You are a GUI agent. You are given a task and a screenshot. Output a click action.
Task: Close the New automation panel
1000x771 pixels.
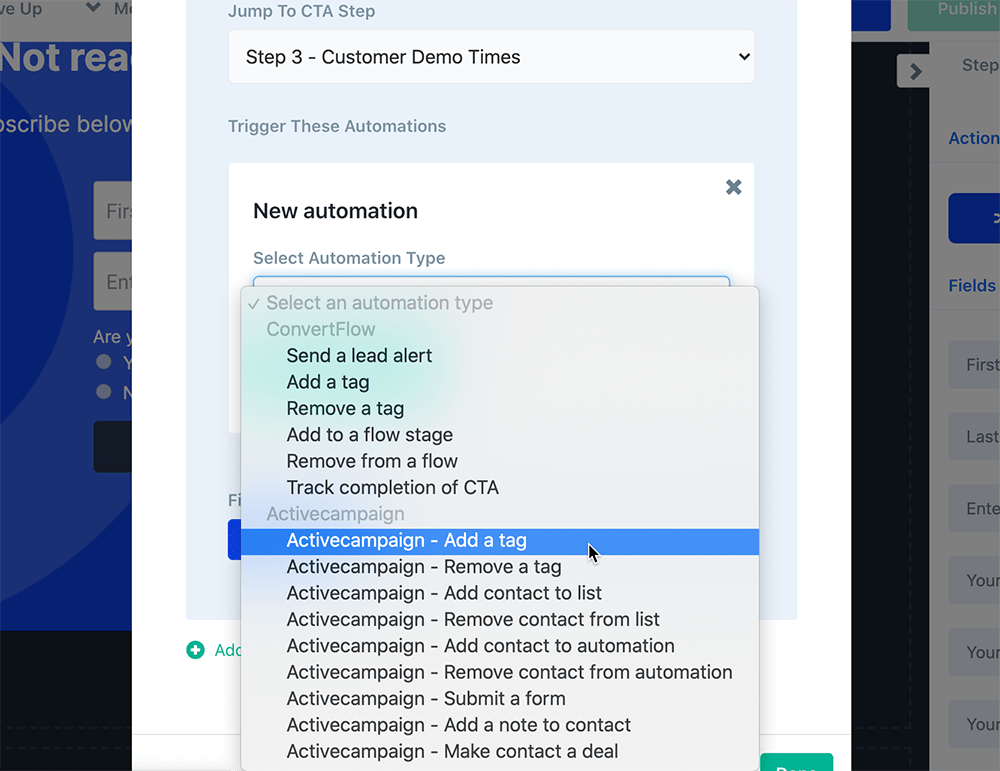pyautogui.click(x=733, y=187)
